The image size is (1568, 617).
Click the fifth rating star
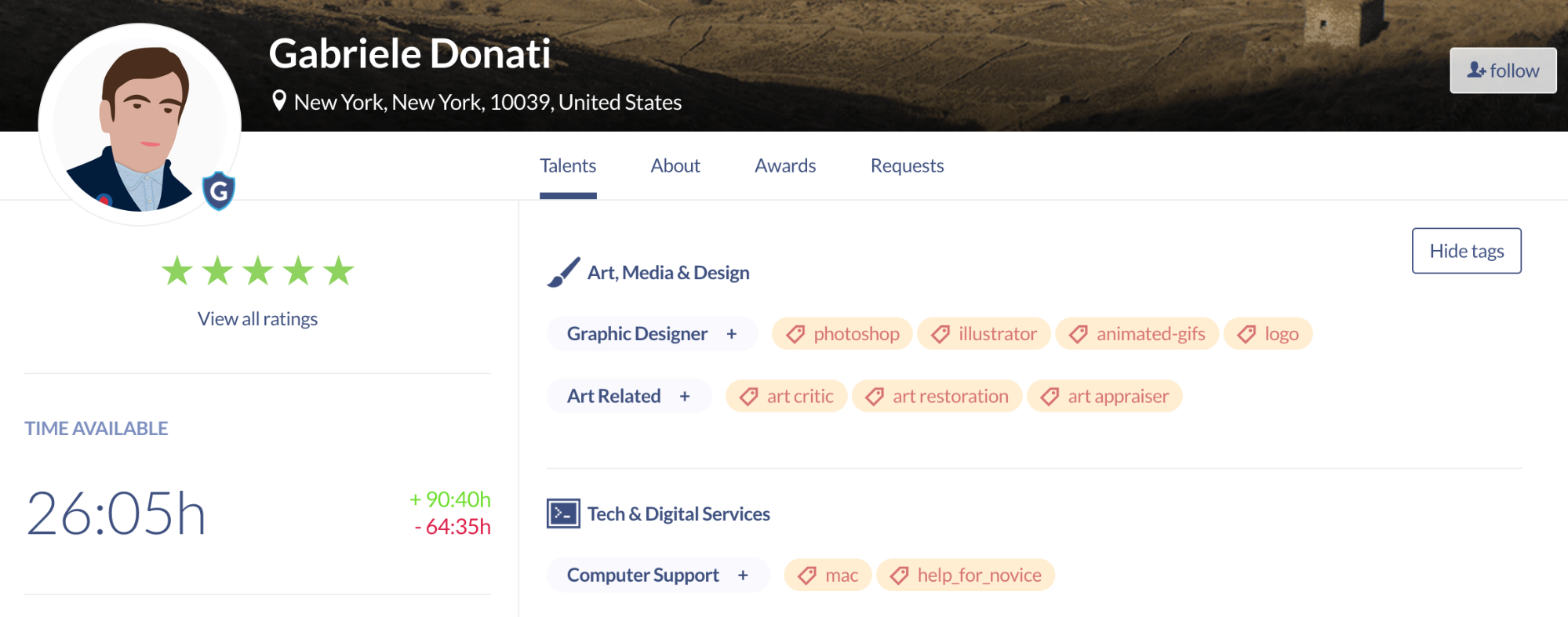tap(339, 271)
